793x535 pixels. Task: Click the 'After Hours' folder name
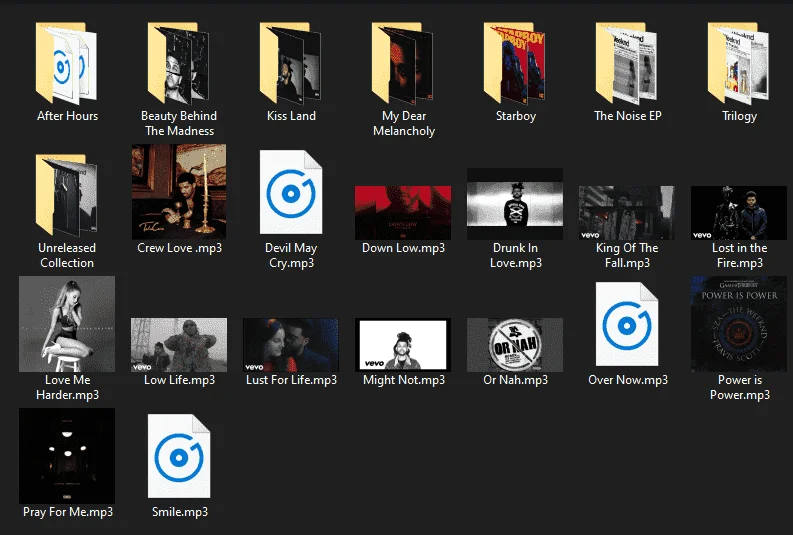tap(67, 116)
